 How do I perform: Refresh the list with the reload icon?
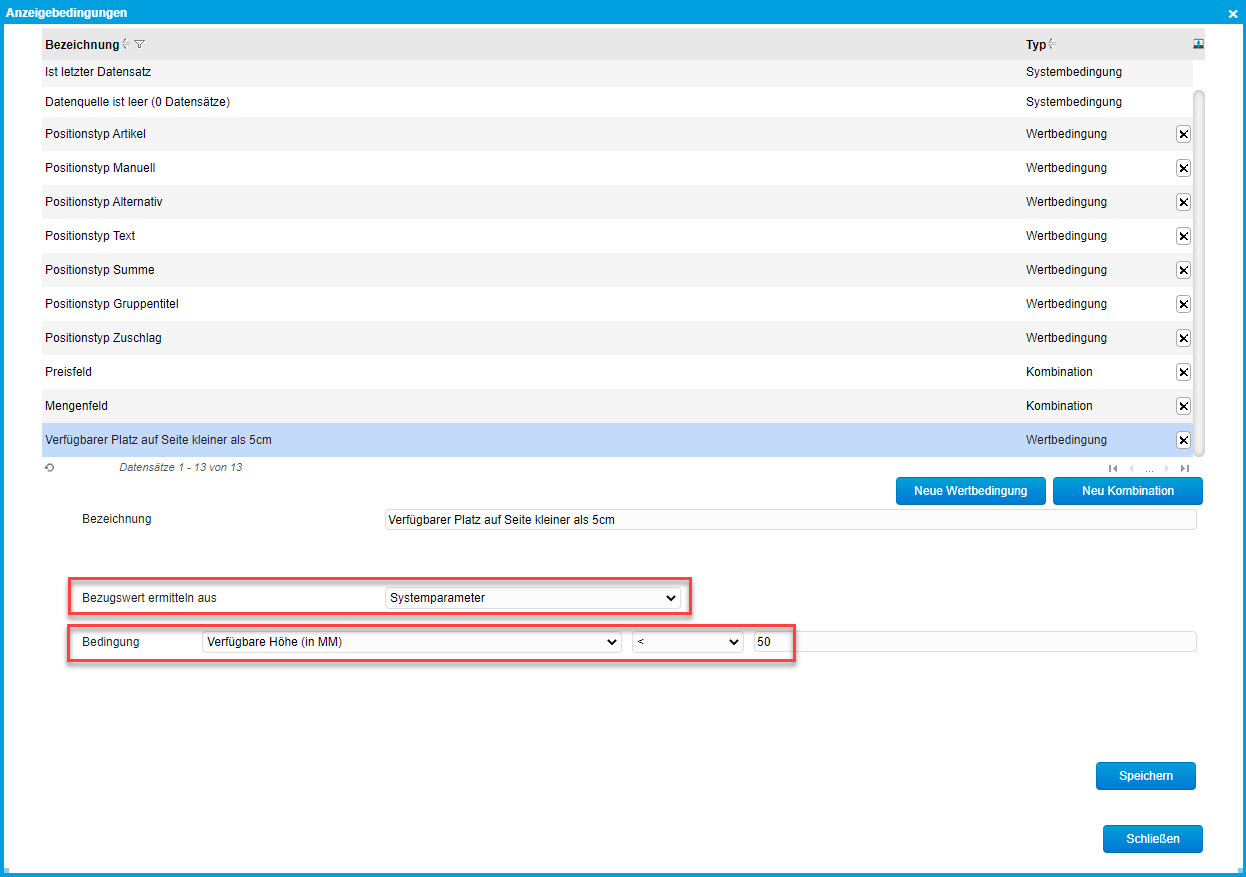[49, 467]
